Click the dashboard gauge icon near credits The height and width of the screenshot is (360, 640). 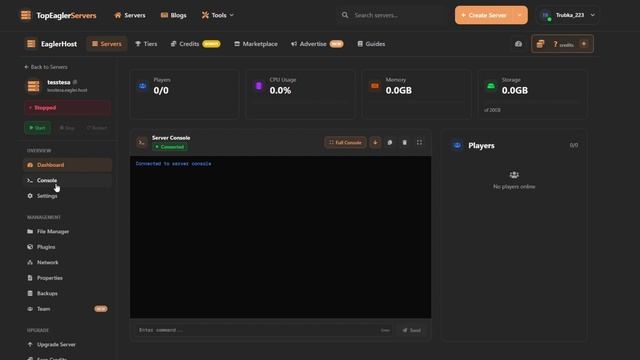(518, 44)
